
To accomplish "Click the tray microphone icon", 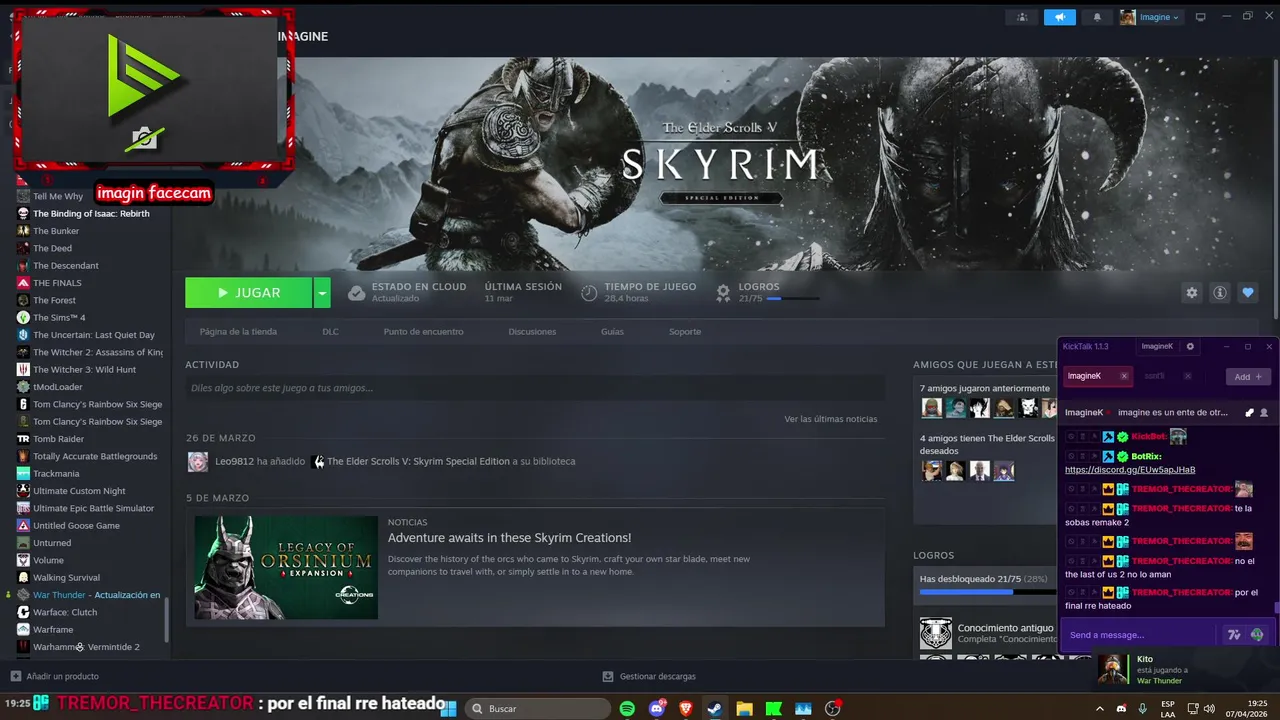I will coord(1143,708).
